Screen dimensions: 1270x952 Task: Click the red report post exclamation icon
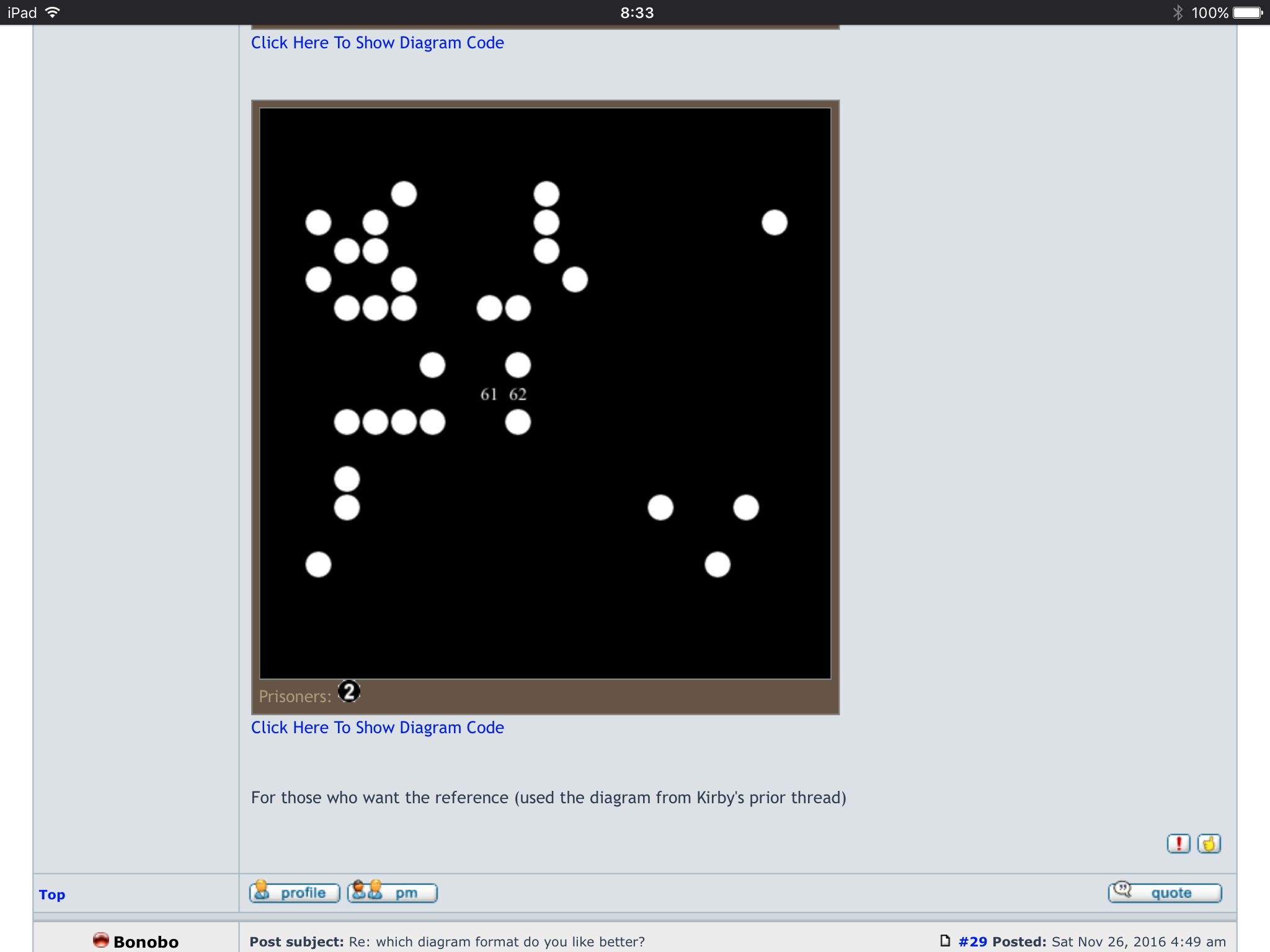(1178, 844)
